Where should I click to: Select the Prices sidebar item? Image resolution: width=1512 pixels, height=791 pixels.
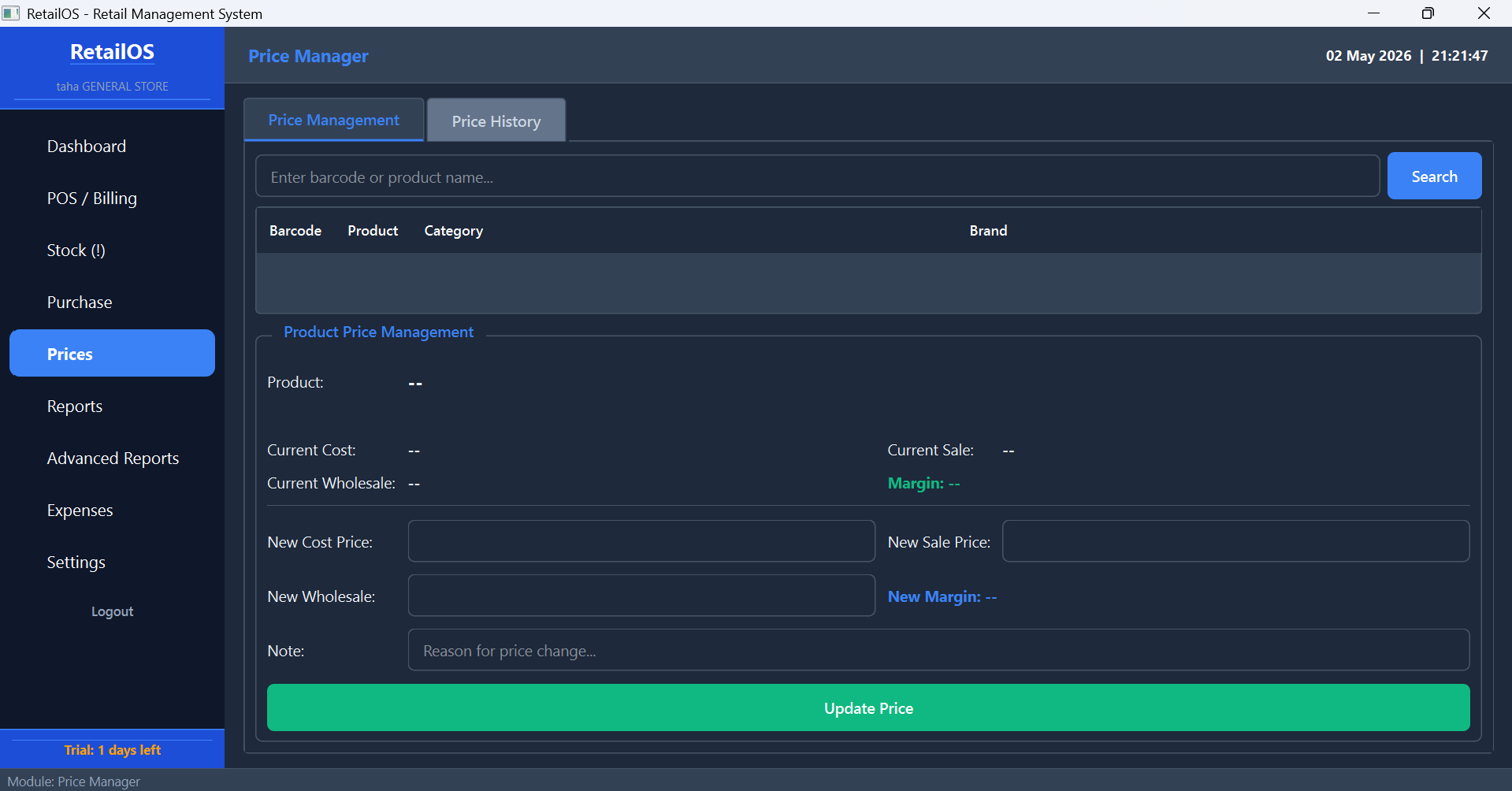112,354
